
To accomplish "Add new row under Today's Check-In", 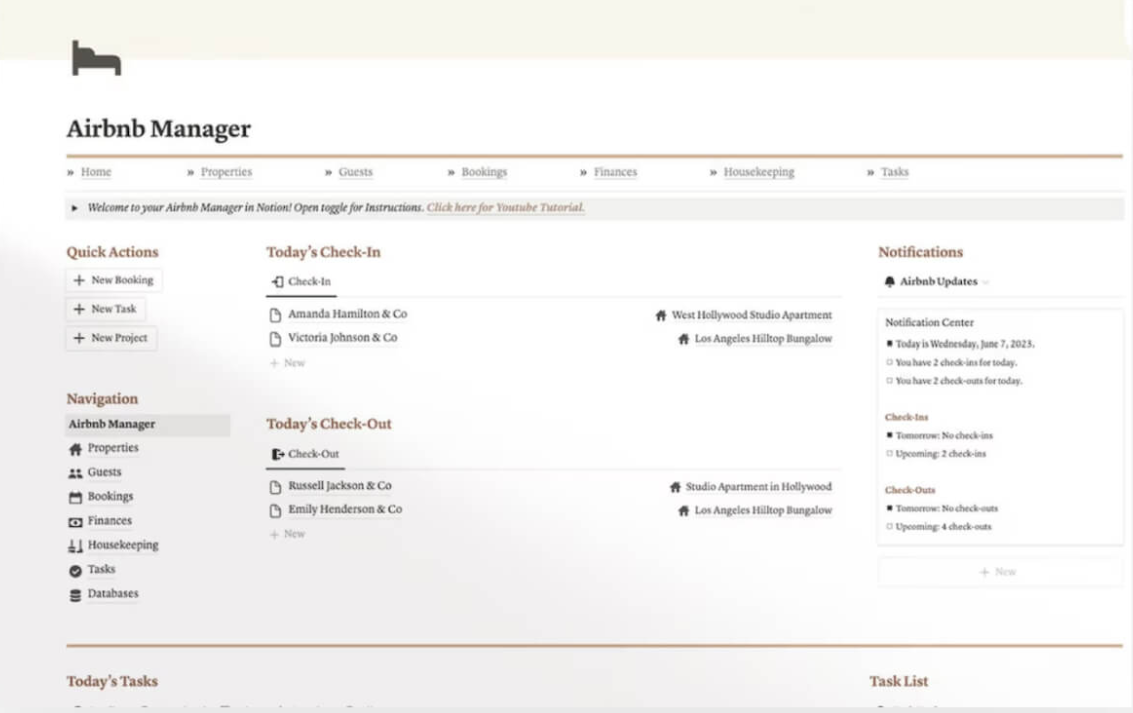I will [x=288, y=363].
